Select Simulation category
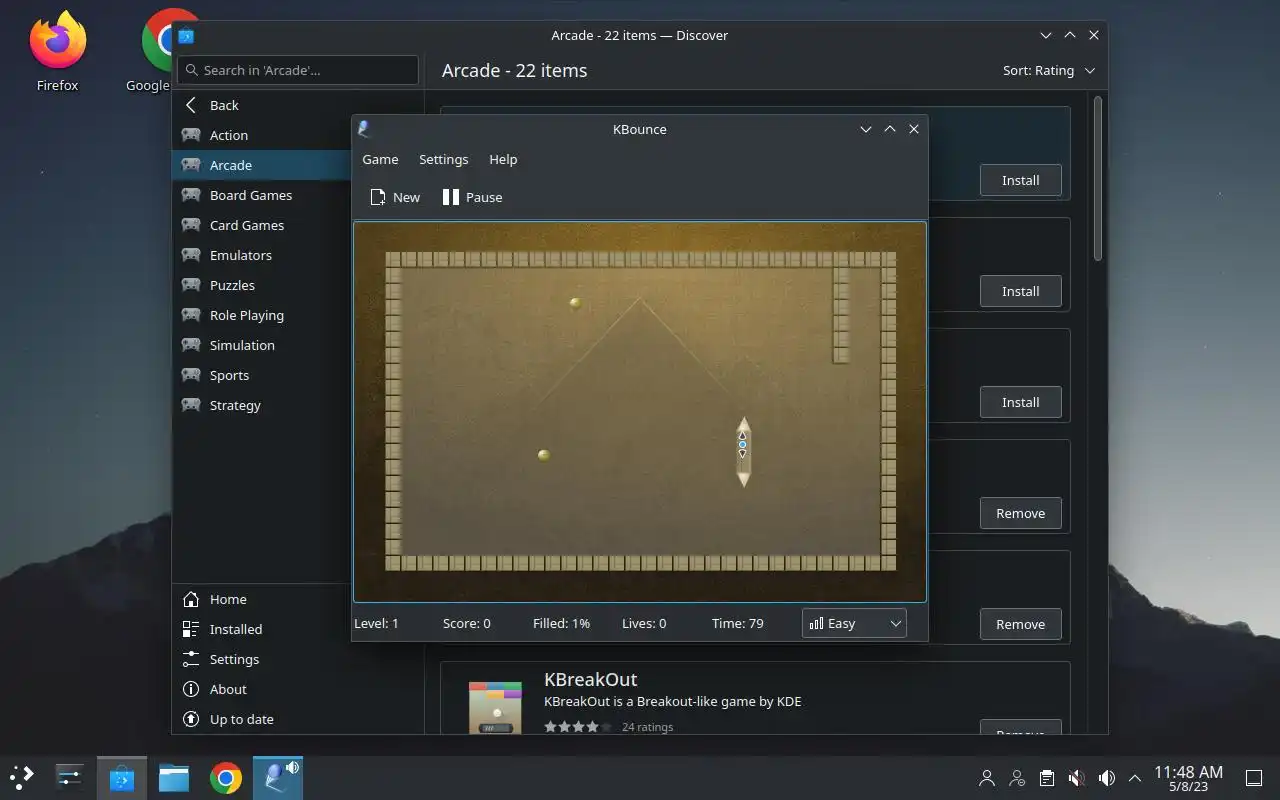1280x800 pixels. pyautogui.click(x=263, y=345)
